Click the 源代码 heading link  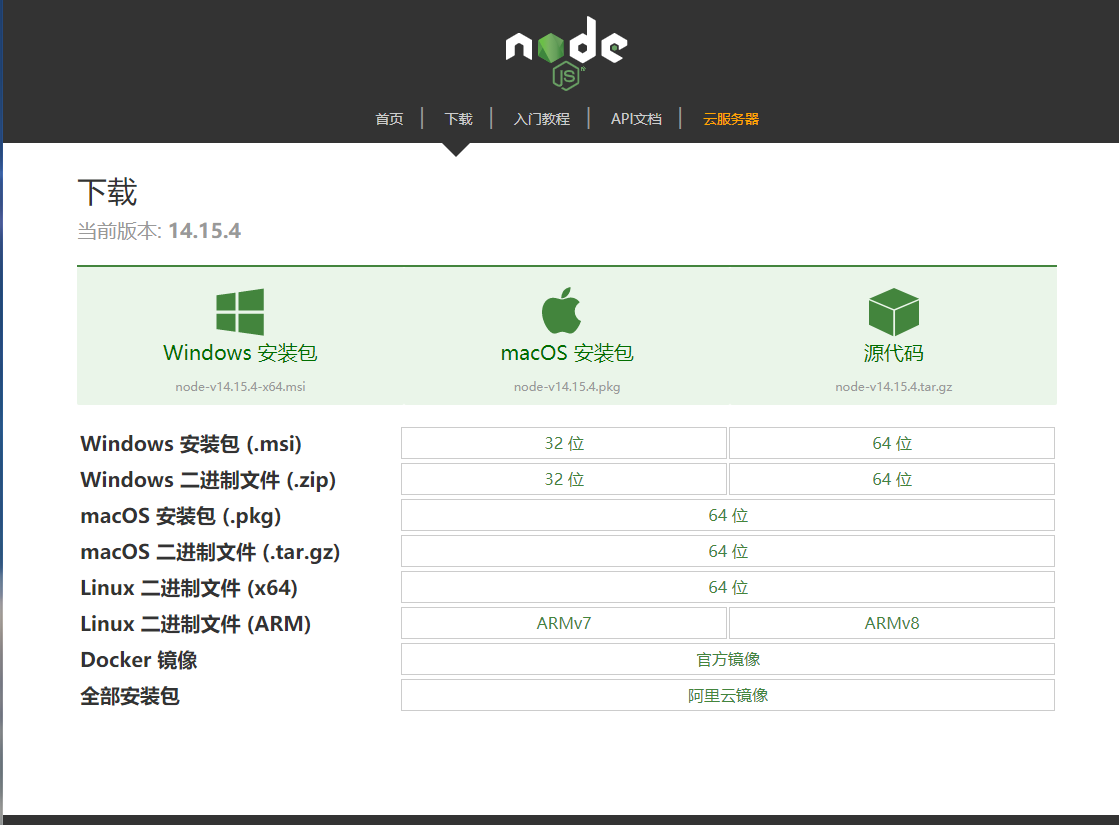tap(893, 353)
